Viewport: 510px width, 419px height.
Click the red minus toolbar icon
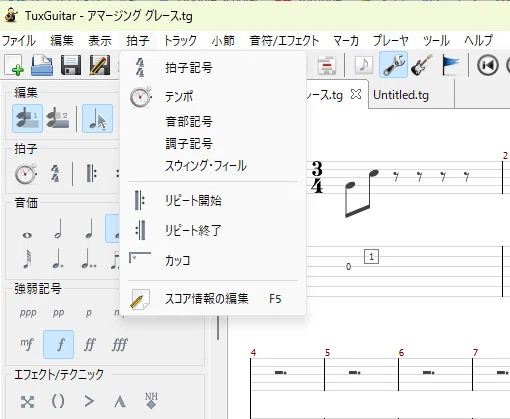[327, 65]
